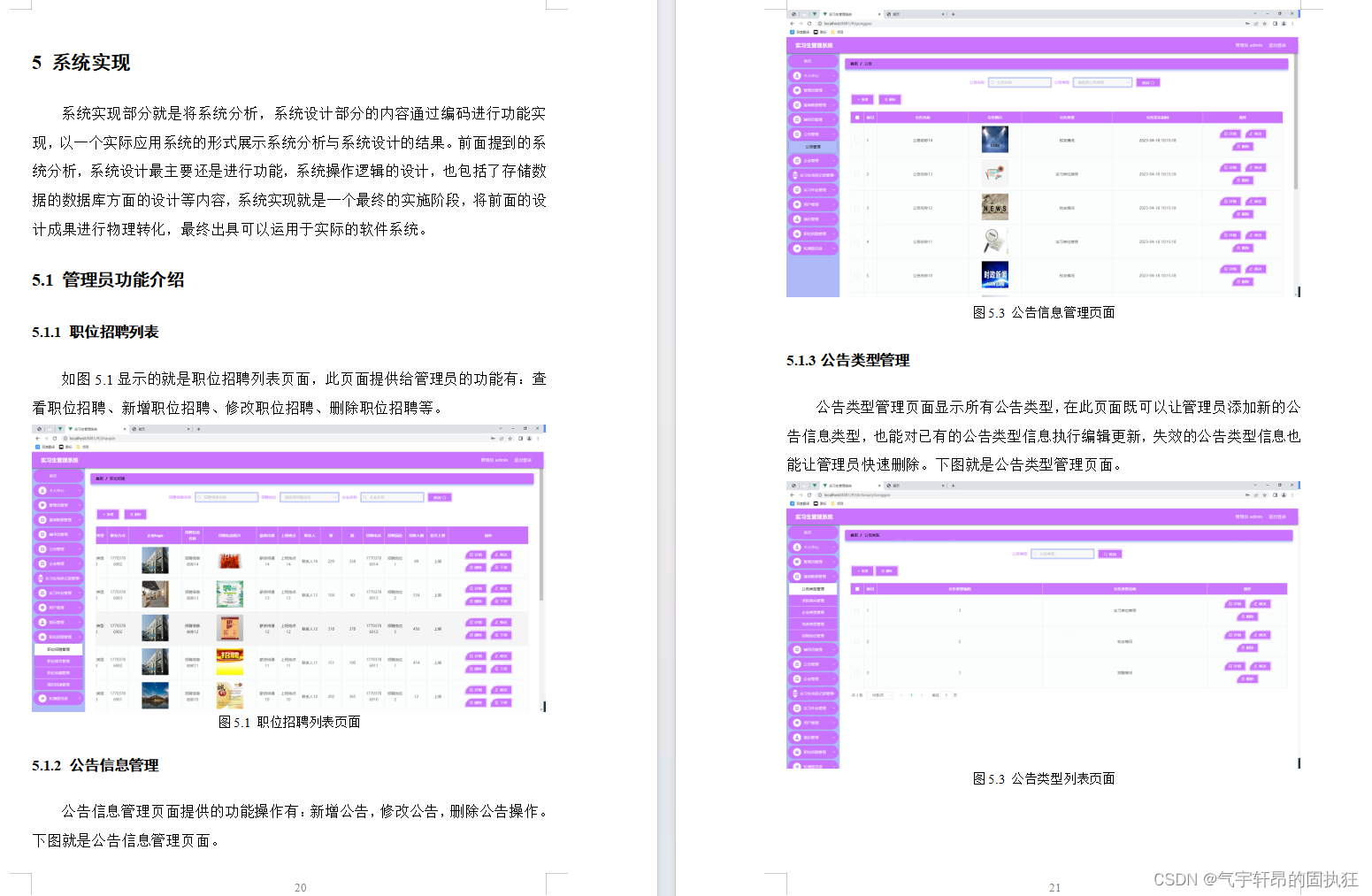Expand 个人中心 menu in announcement management sidebar
The height and width of the screenshot is (896, 1372).
813,75
